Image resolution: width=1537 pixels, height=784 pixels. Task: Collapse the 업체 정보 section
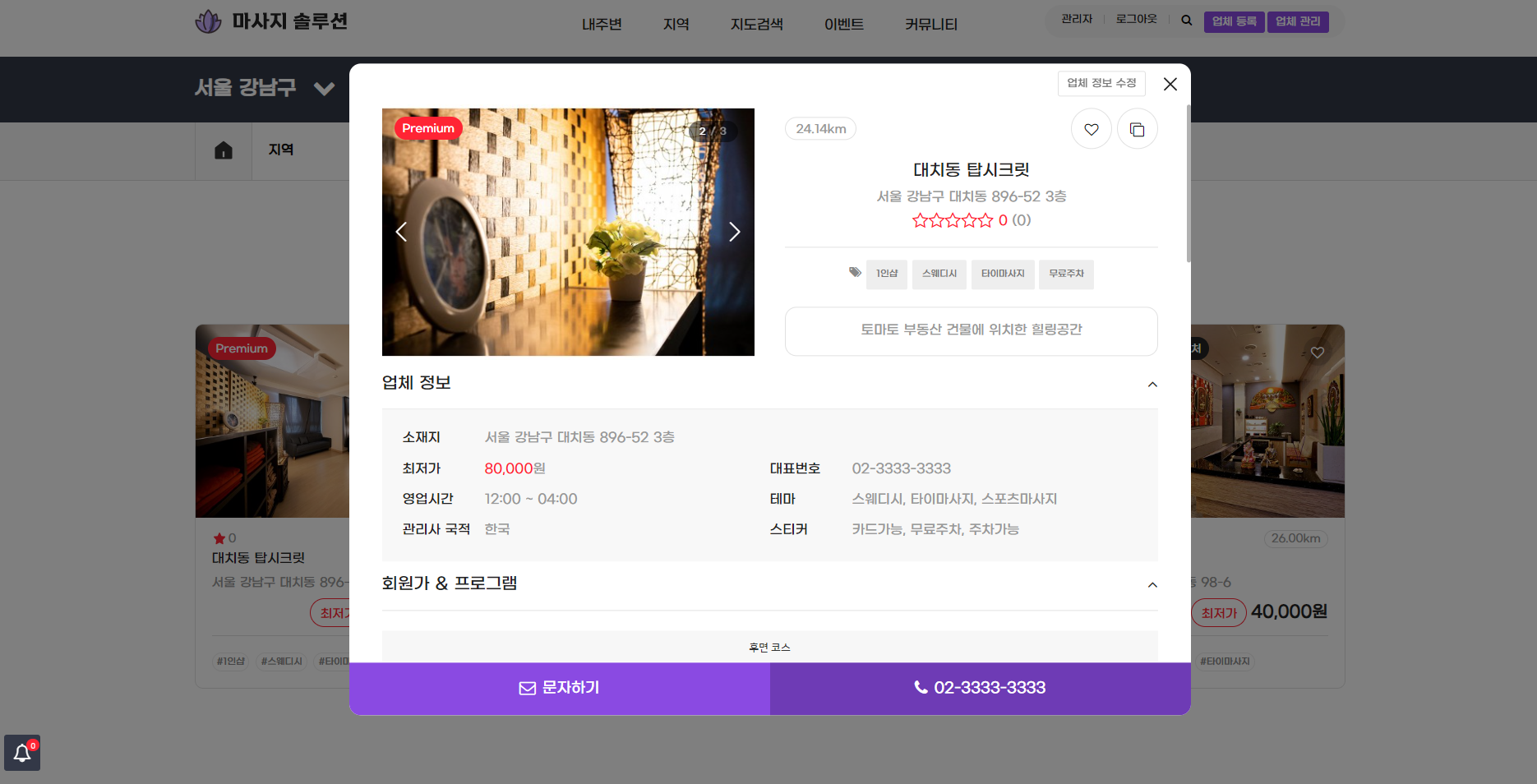point(1152,385)
